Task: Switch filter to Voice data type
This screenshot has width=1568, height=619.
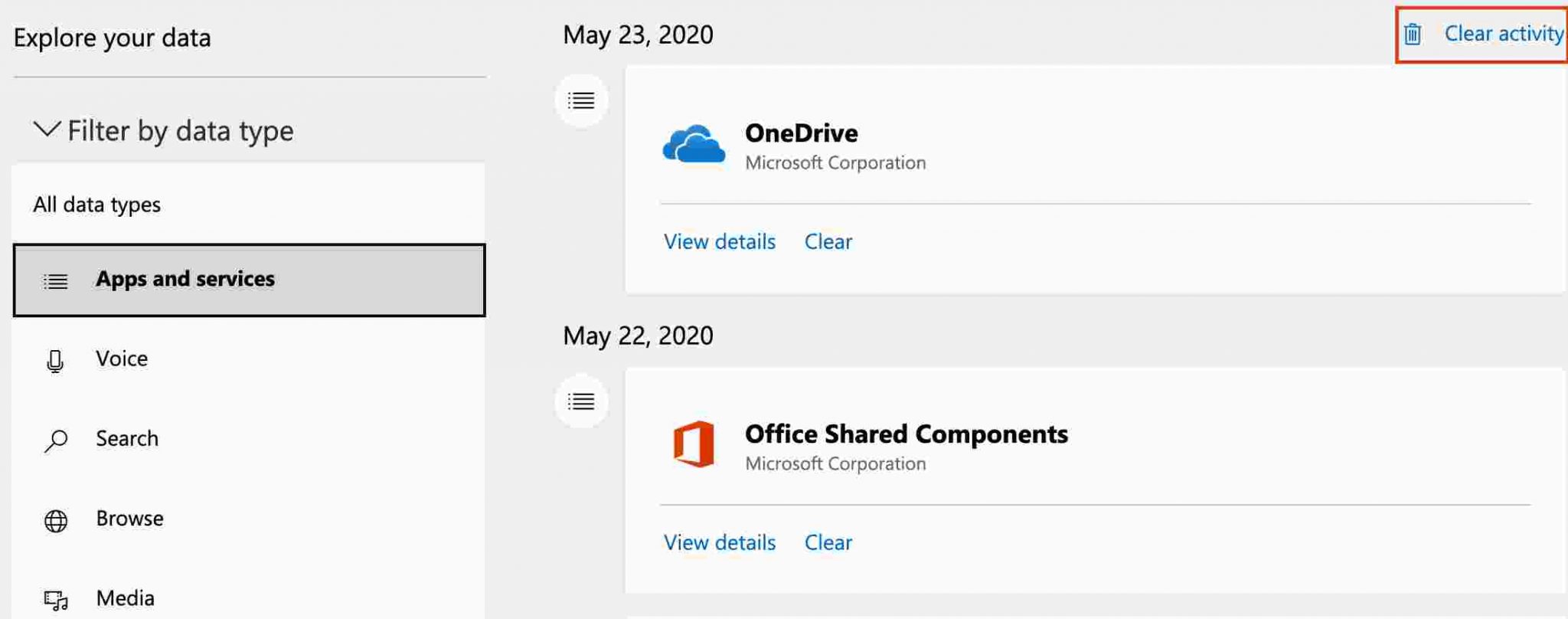Action: [x=122, y=360]
